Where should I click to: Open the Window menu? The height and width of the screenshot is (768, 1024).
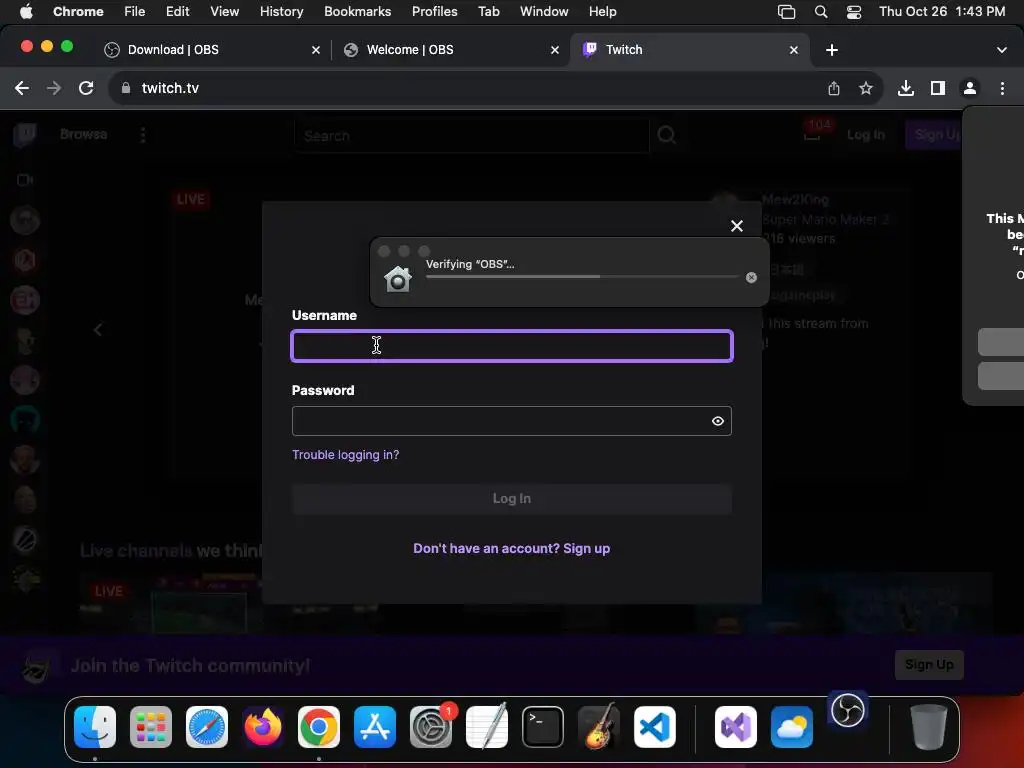point(544,12)
